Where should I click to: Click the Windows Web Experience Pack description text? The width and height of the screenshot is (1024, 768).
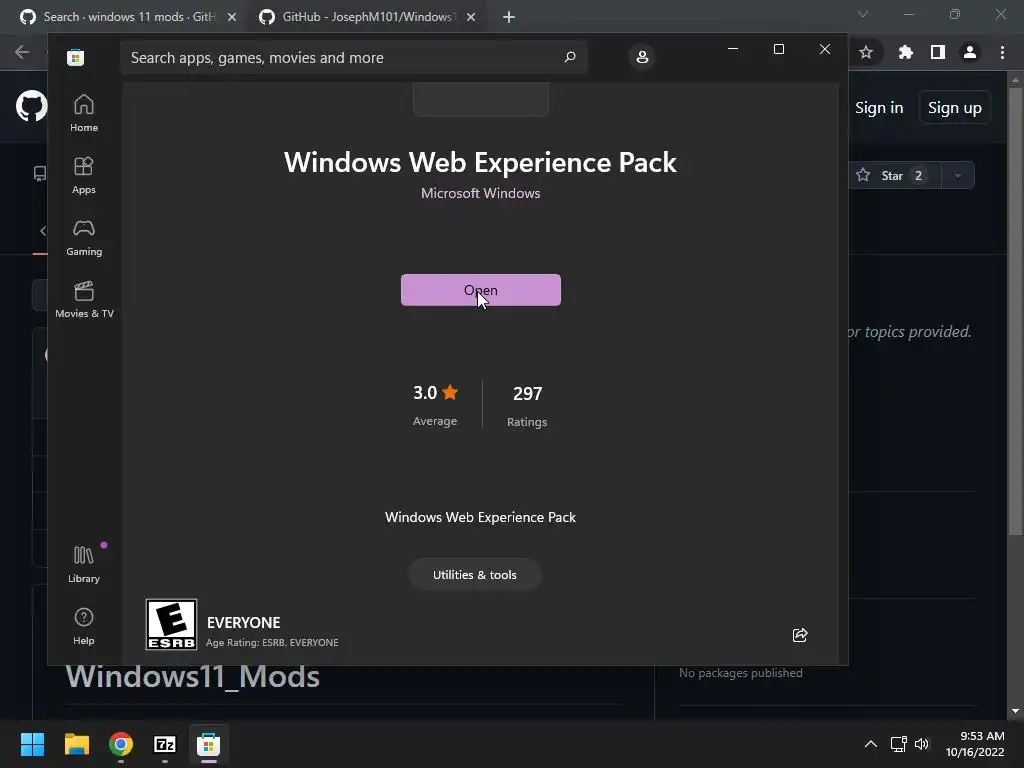click(480, 517)
